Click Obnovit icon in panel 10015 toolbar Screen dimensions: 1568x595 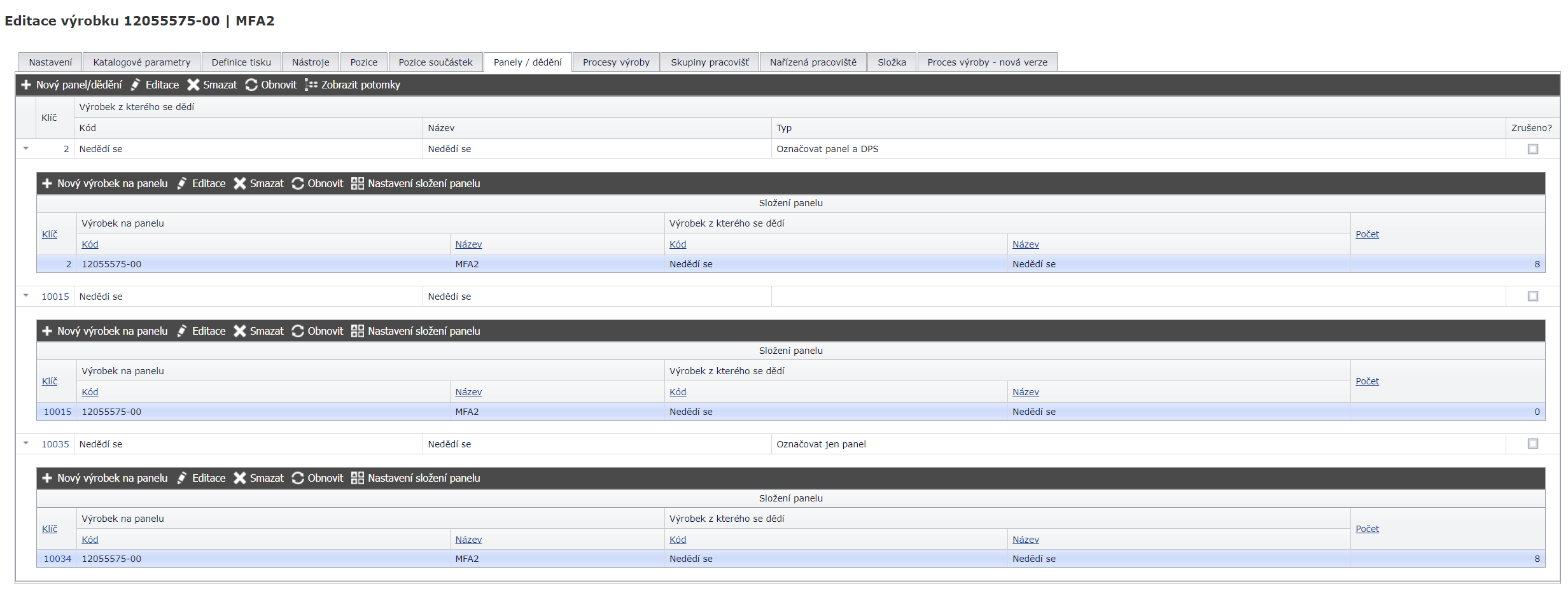[298, 331]
